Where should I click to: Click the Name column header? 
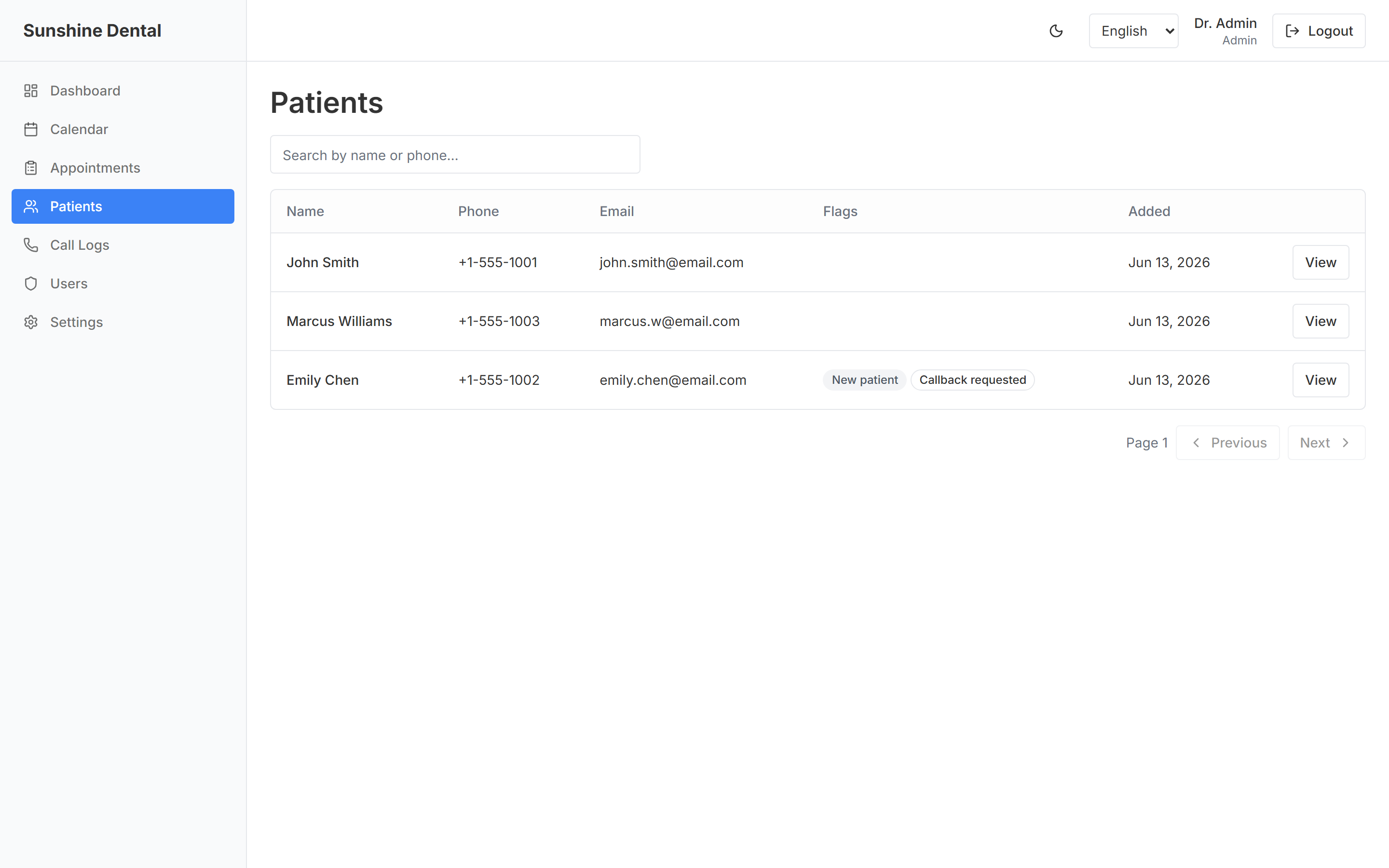click(305, 211)
